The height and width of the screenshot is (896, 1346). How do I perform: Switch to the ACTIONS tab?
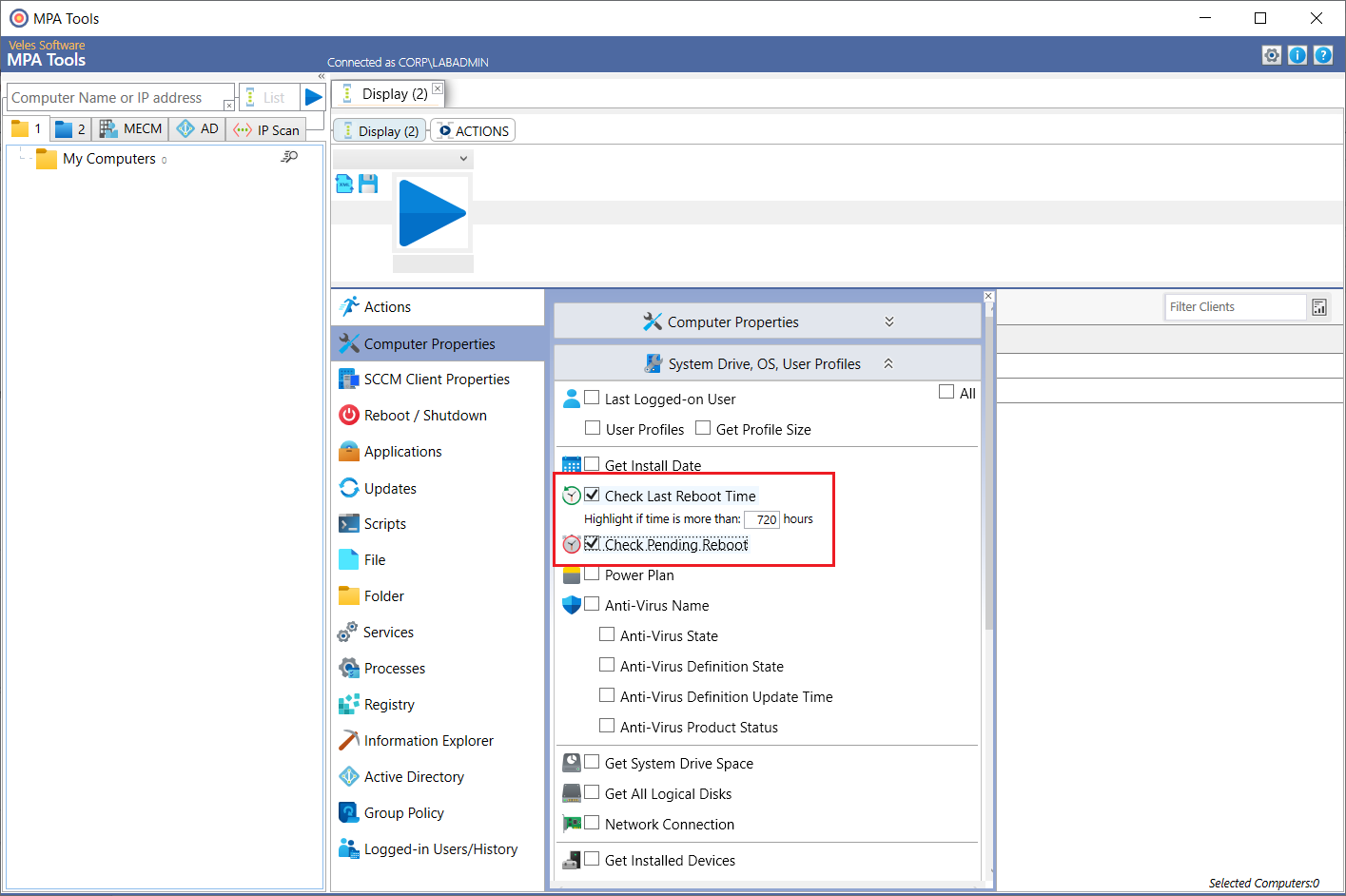(x=474, y=131)
